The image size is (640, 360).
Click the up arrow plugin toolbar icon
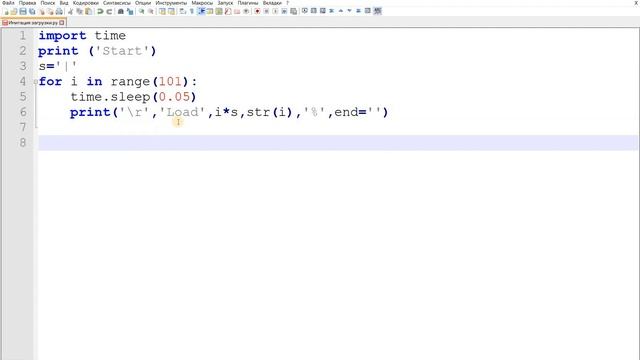pyautogui.click(x=340, y=11)
